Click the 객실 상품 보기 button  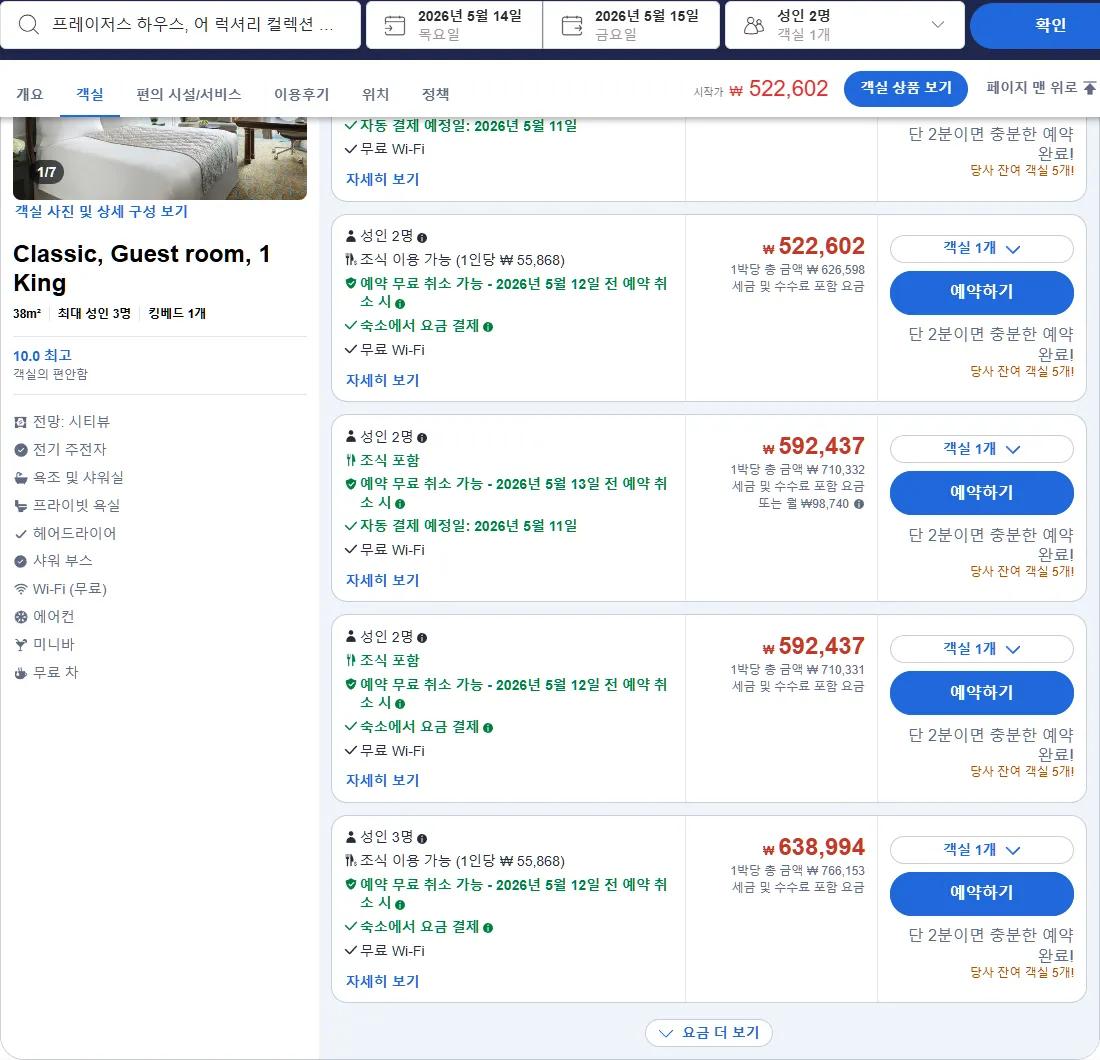pos(906,88)
